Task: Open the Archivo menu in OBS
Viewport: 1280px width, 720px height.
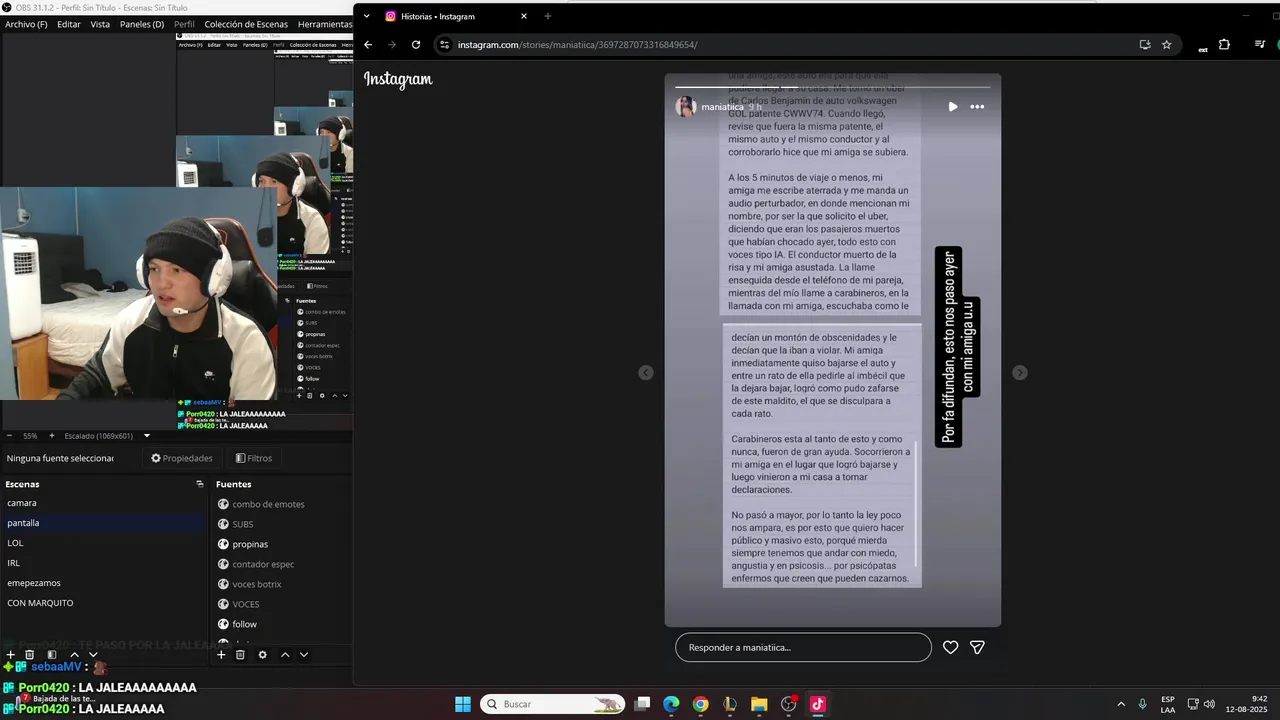Action: click(x=26, y=24)
